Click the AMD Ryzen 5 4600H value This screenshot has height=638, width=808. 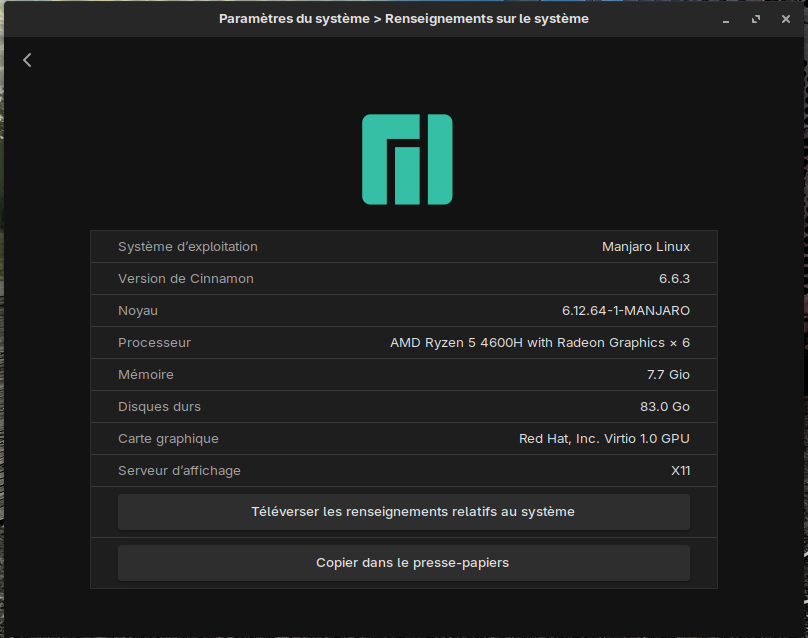pyautogui.click(x=539, y=343)
